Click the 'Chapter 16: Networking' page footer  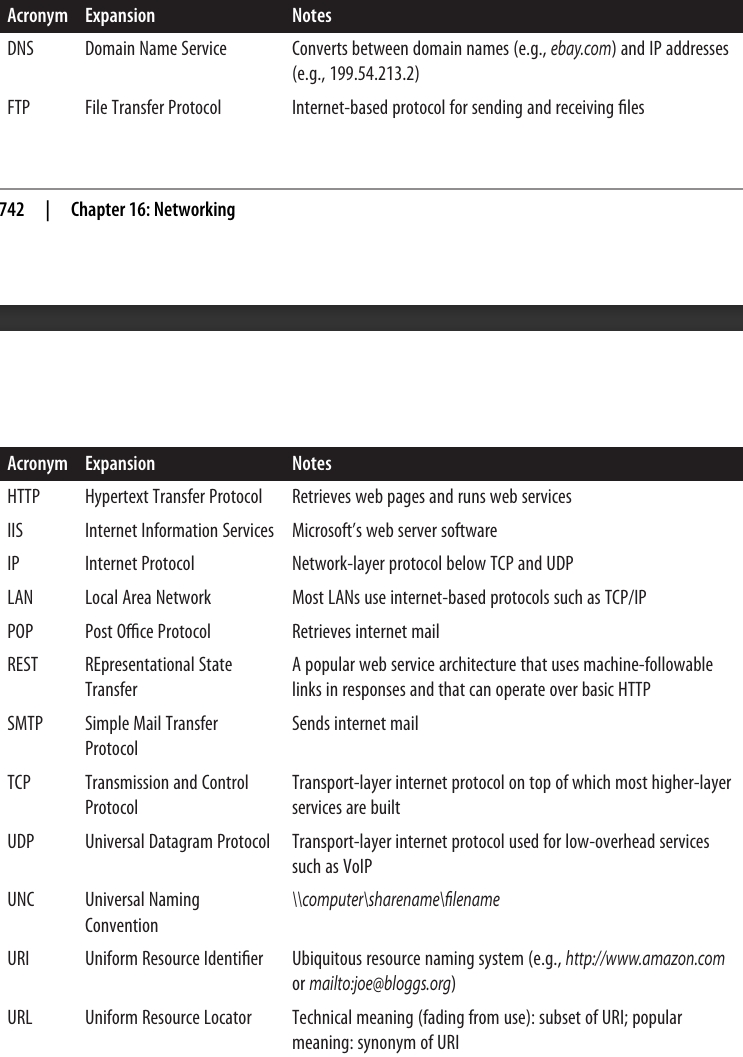click(x=153, y=210)
